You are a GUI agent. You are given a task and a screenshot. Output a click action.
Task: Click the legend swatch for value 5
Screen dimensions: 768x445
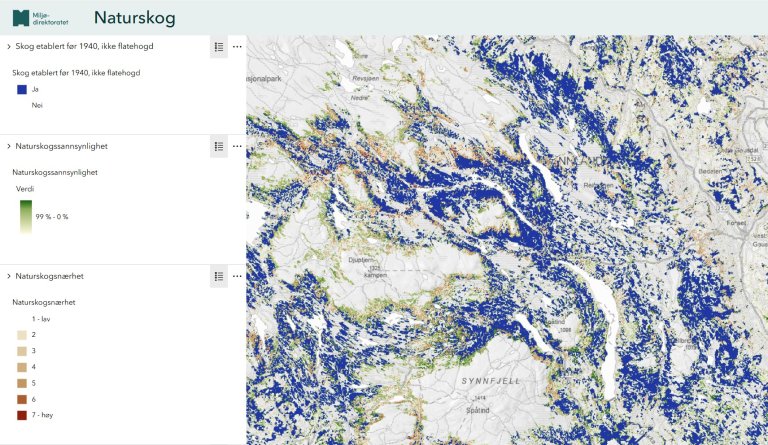(x=22, y=383)
